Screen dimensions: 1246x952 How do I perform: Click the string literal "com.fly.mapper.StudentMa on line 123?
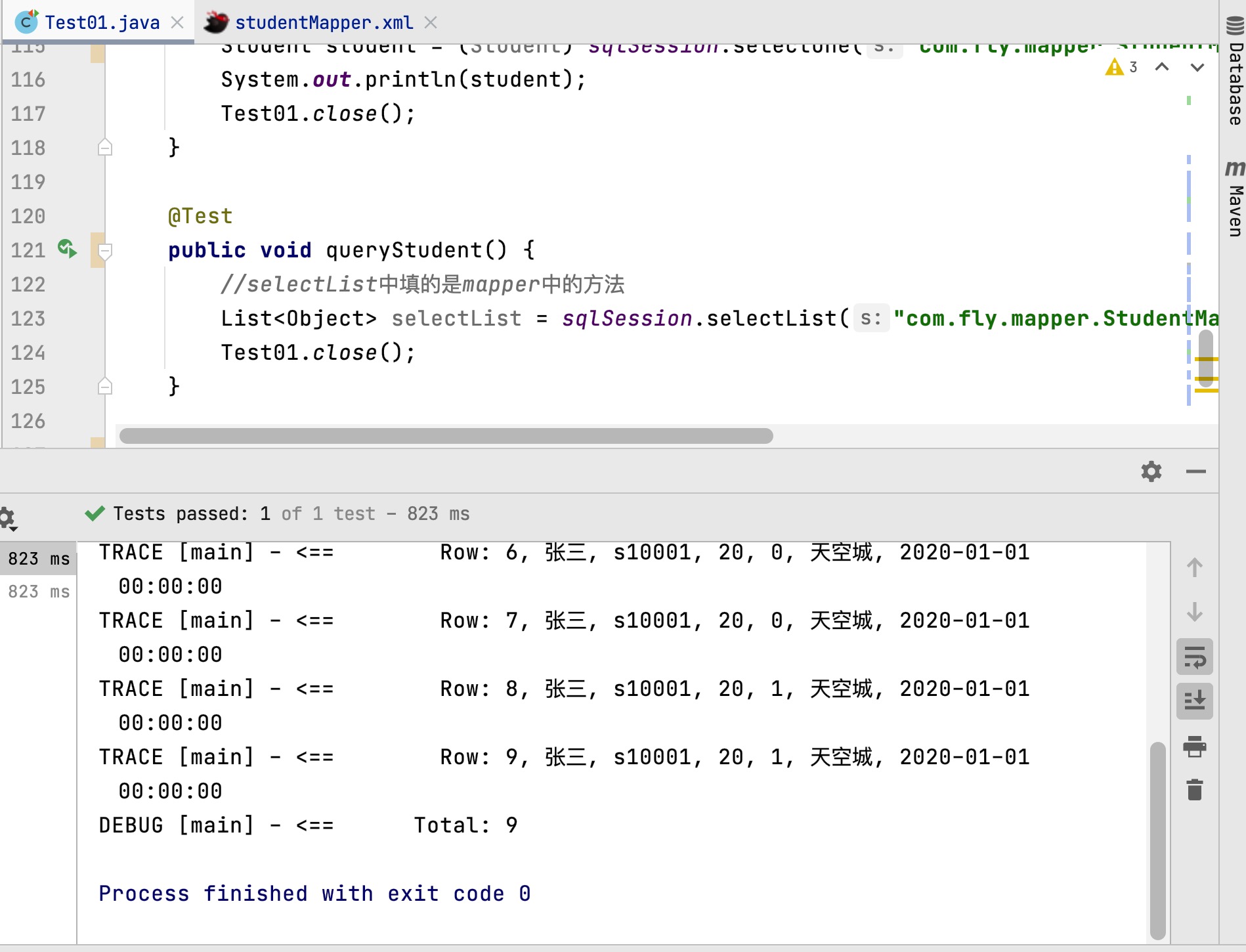pyautogui.click(x=1056, y=318)
